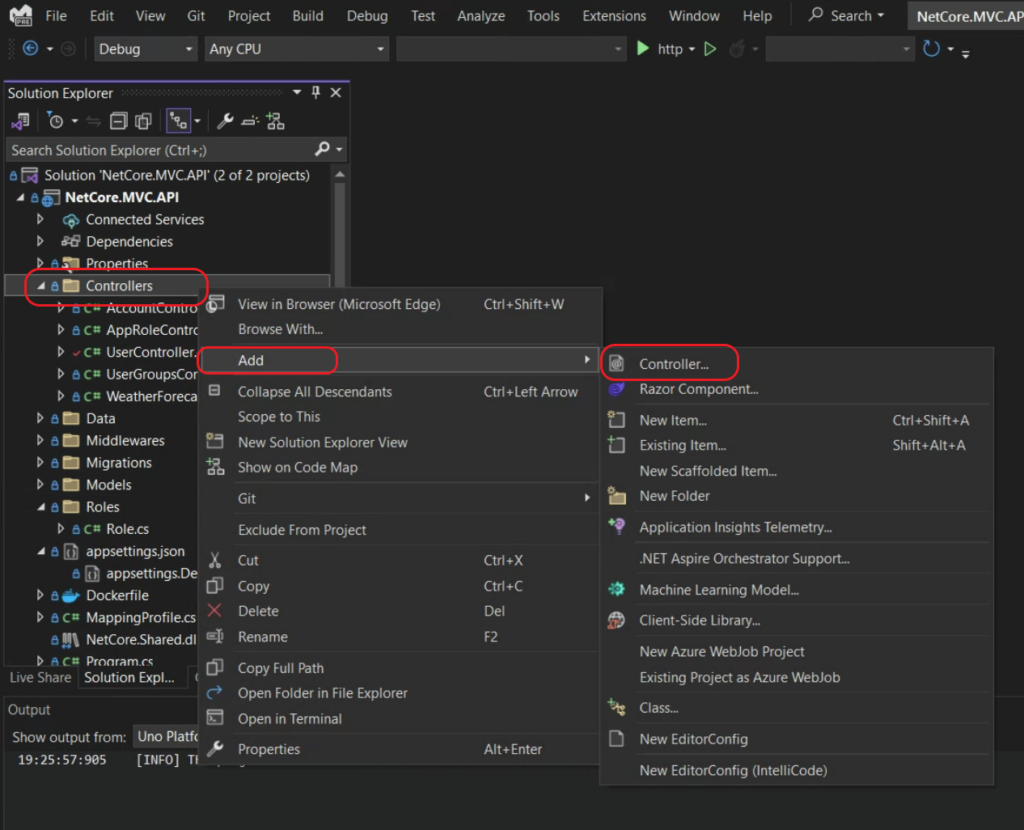Select Controller... from the Add submenu
The width and height of the screenshot is (1024, 830).
[x=673, y=364]
